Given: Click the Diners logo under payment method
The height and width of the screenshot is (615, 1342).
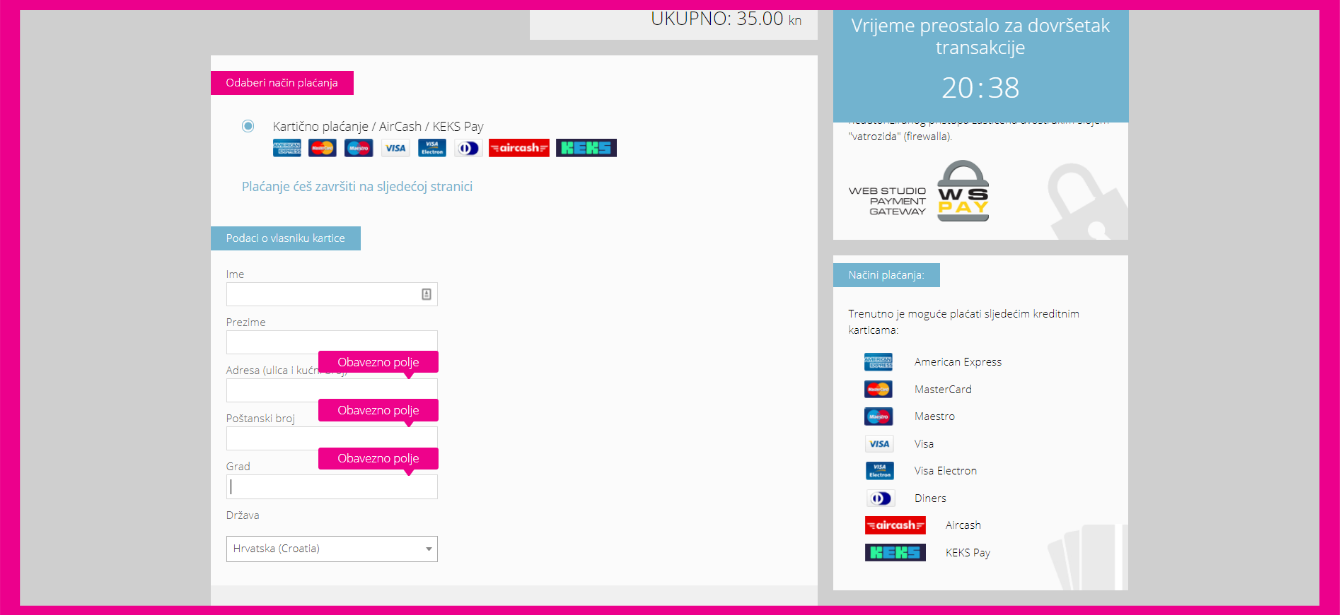Looking at the screenshot, I should tap(467, 148).
